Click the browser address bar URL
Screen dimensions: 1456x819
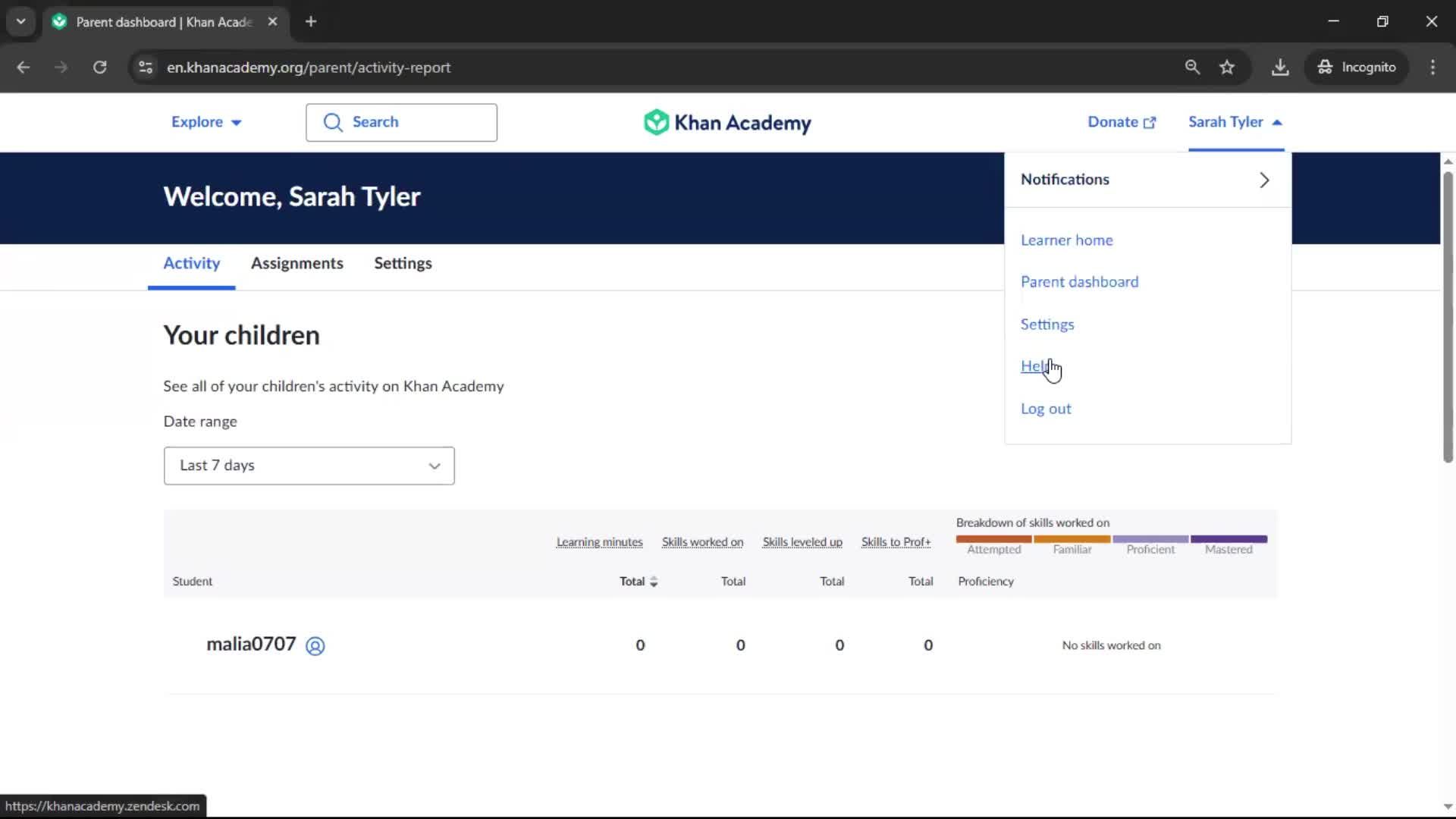click(x=309, y=67)
